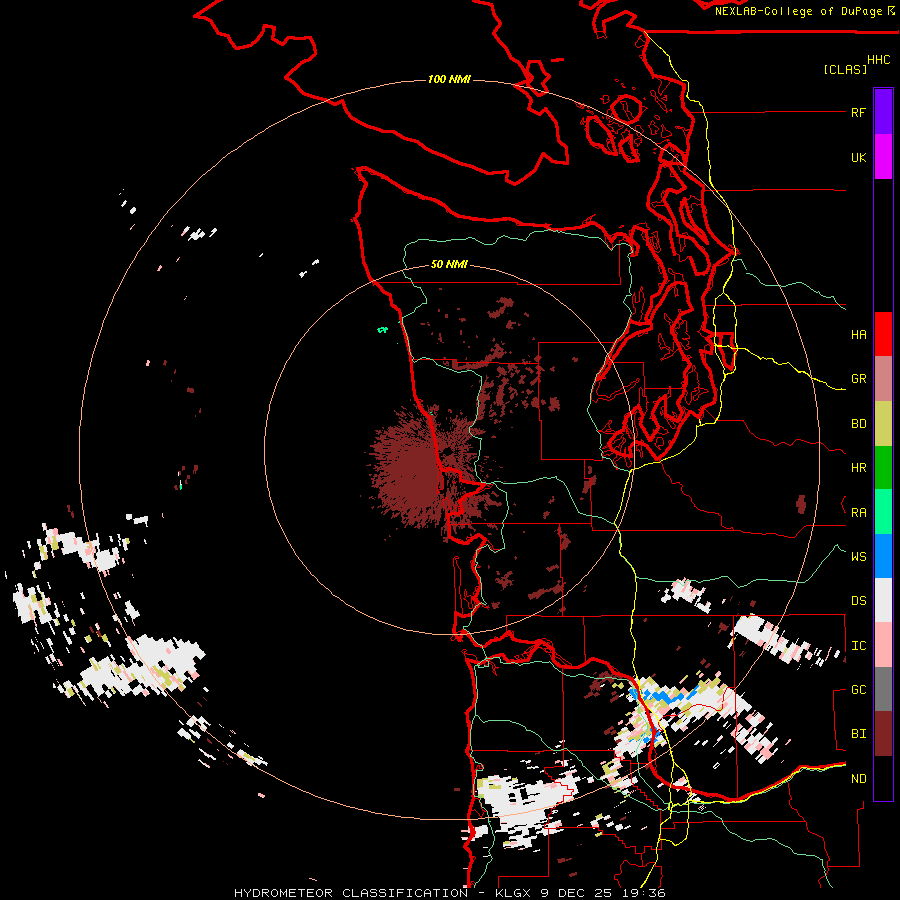Click the ND black legend swatch
The width and height of the screenshot is (900, 900).
click(x=883, y=778)
